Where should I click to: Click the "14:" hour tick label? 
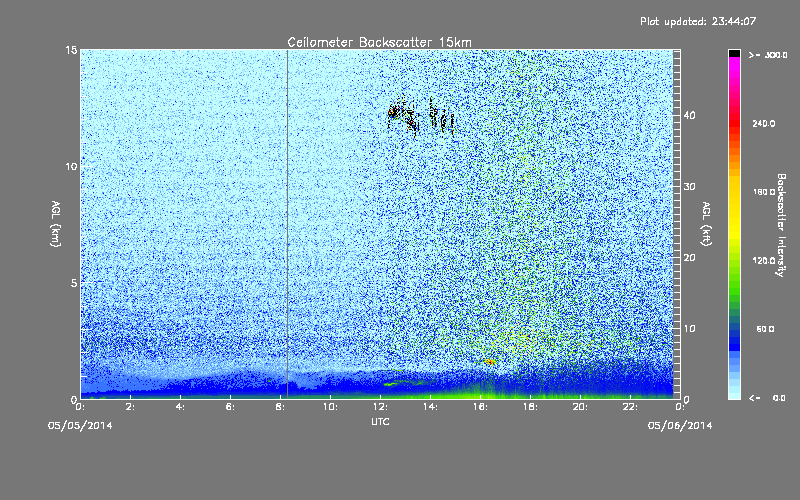[431, 407]
